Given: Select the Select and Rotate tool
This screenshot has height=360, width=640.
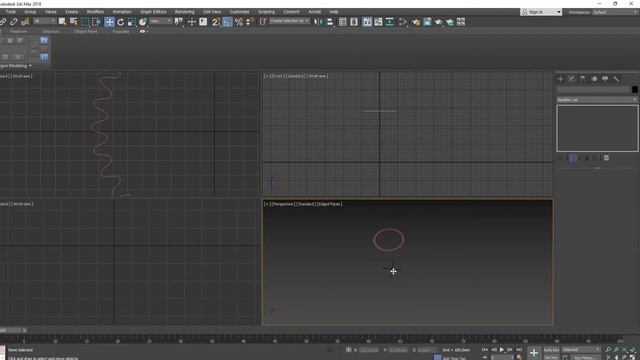Looking at the screenshot, I should [x=120, y=22].
